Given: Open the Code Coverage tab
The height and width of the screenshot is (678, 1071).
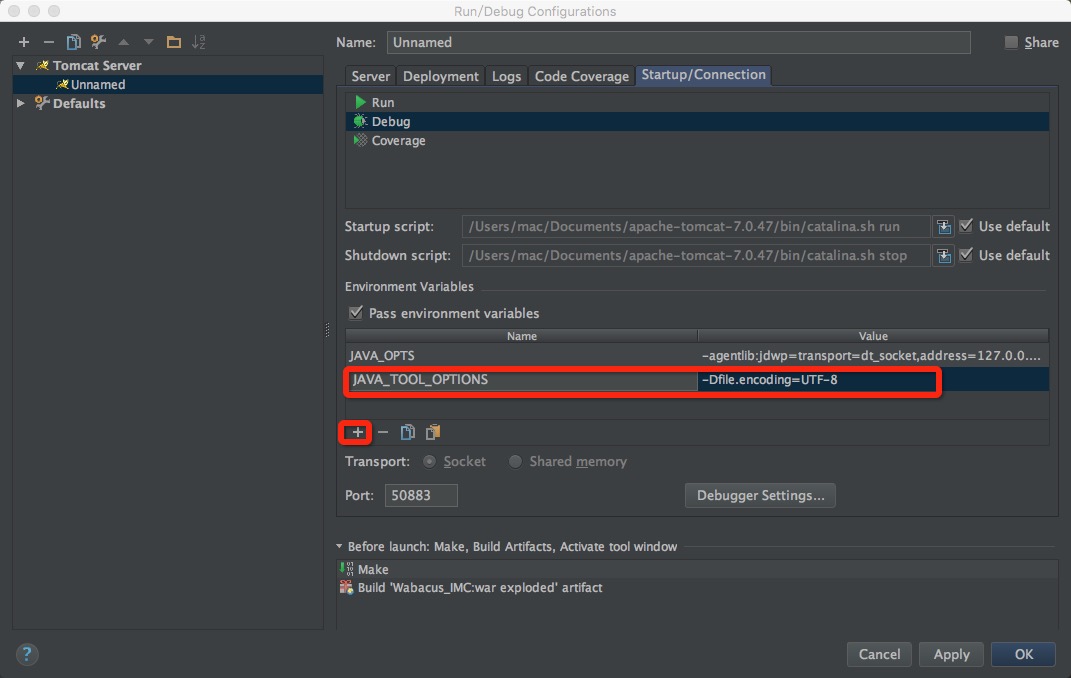Looking at the screenshot, I should (x=581, y=76).
